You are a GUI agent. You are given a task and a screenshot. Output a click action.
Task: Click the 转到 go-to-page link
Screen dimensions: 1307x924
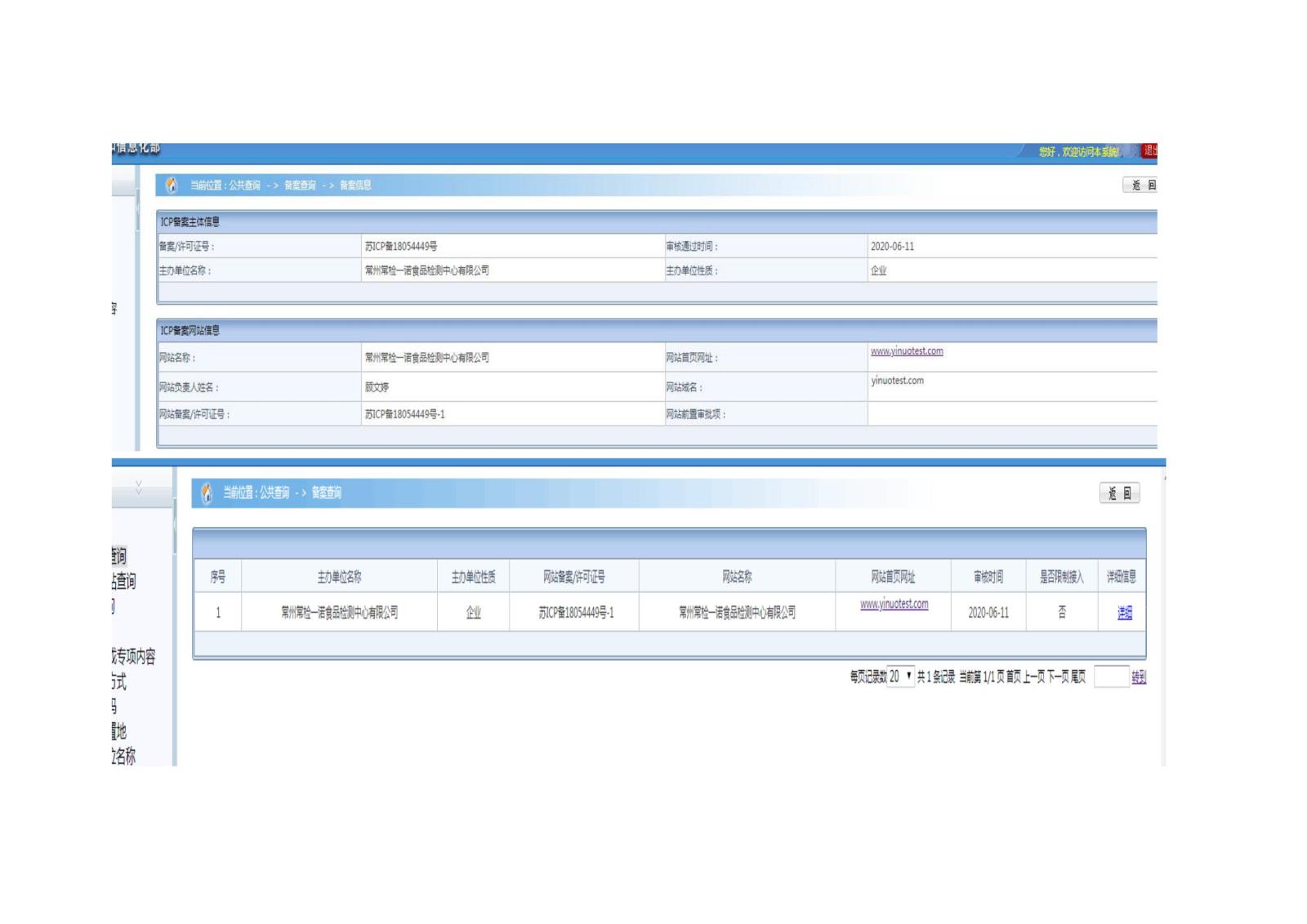click(1138, 676)
